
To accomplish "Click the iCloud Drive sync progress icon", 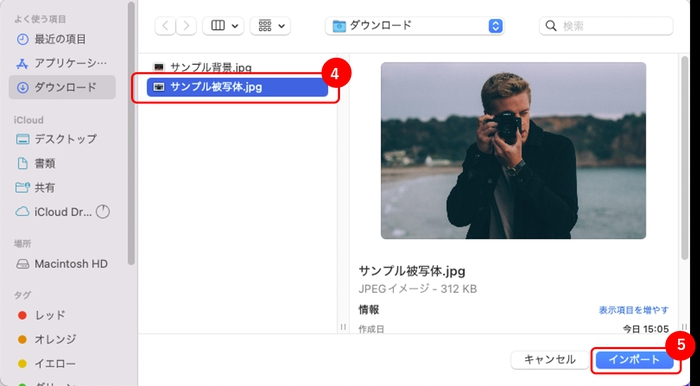I will [x=103, y=212].
